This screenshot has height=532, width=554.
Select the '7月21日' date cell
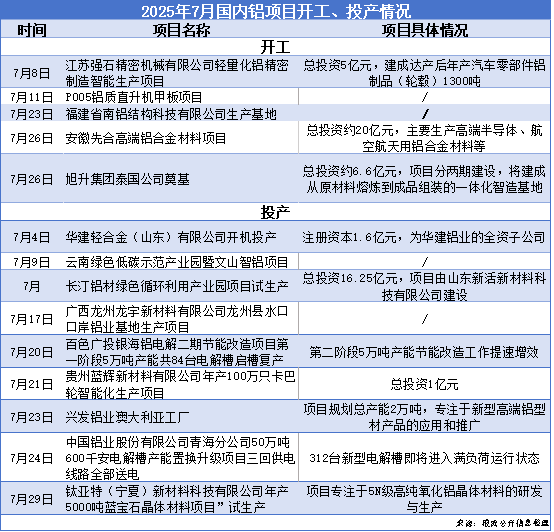[32, 384]
